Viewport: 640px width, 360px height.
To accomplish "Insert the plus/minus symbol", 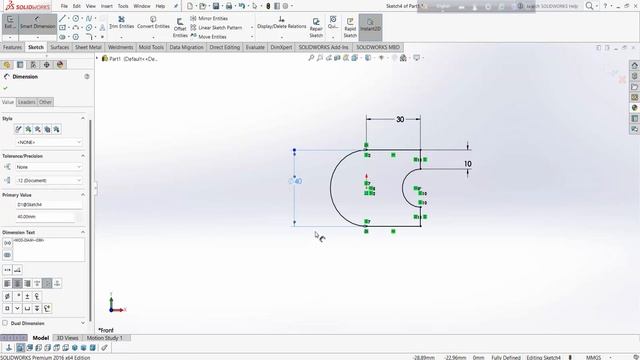I will [27, 296].
